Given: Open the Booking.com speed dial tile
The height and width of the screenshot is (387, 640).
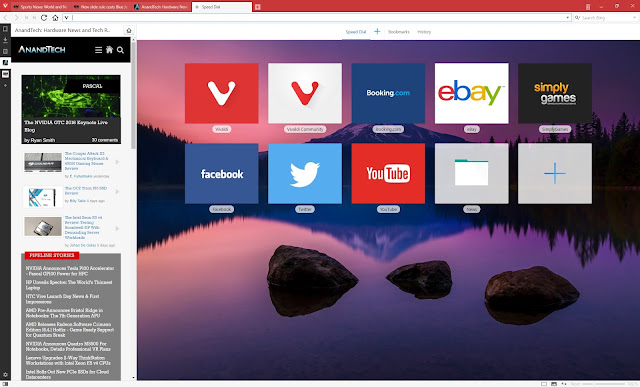Looking at the screenshot, I should pyautogui.click(x=388, y=93).
